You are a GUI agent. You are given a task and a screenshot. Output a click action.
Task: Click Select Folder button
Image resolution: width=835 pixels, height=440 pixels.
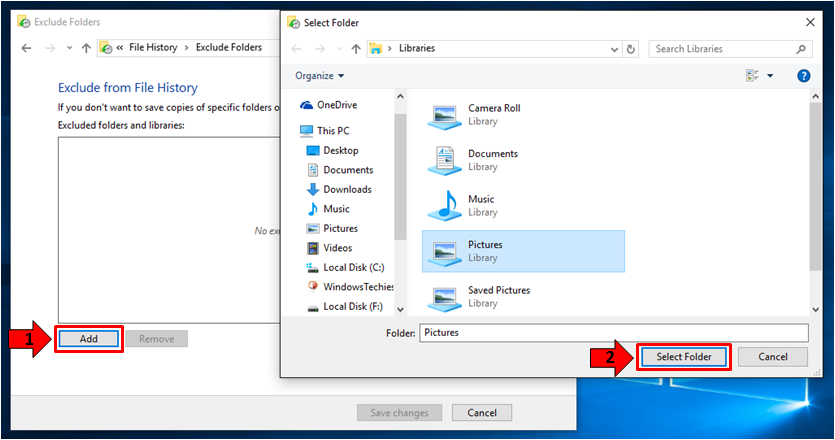point(684,357)
